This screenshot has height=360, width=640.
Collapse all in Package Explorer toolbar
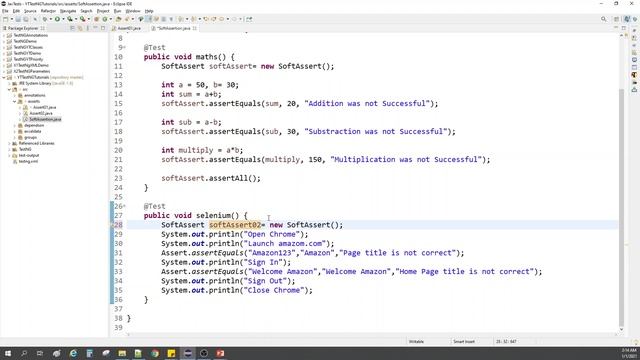click(72, 28)
